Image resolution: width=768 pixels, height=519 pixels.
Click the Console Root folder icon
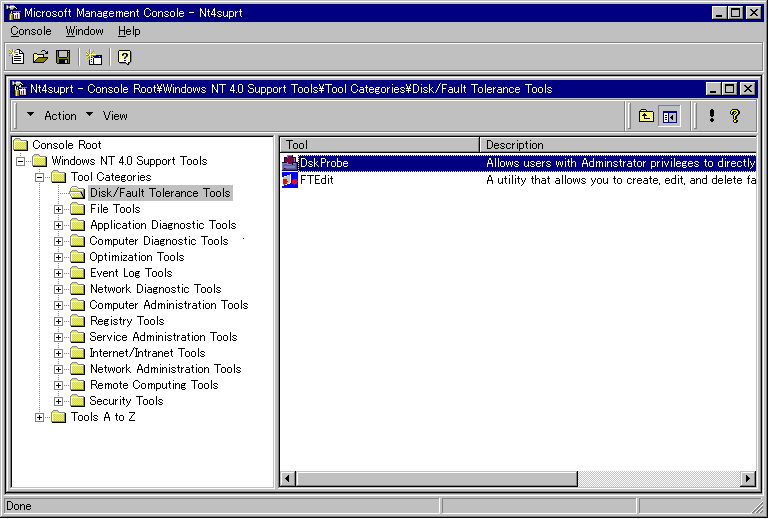click(21, 145)
